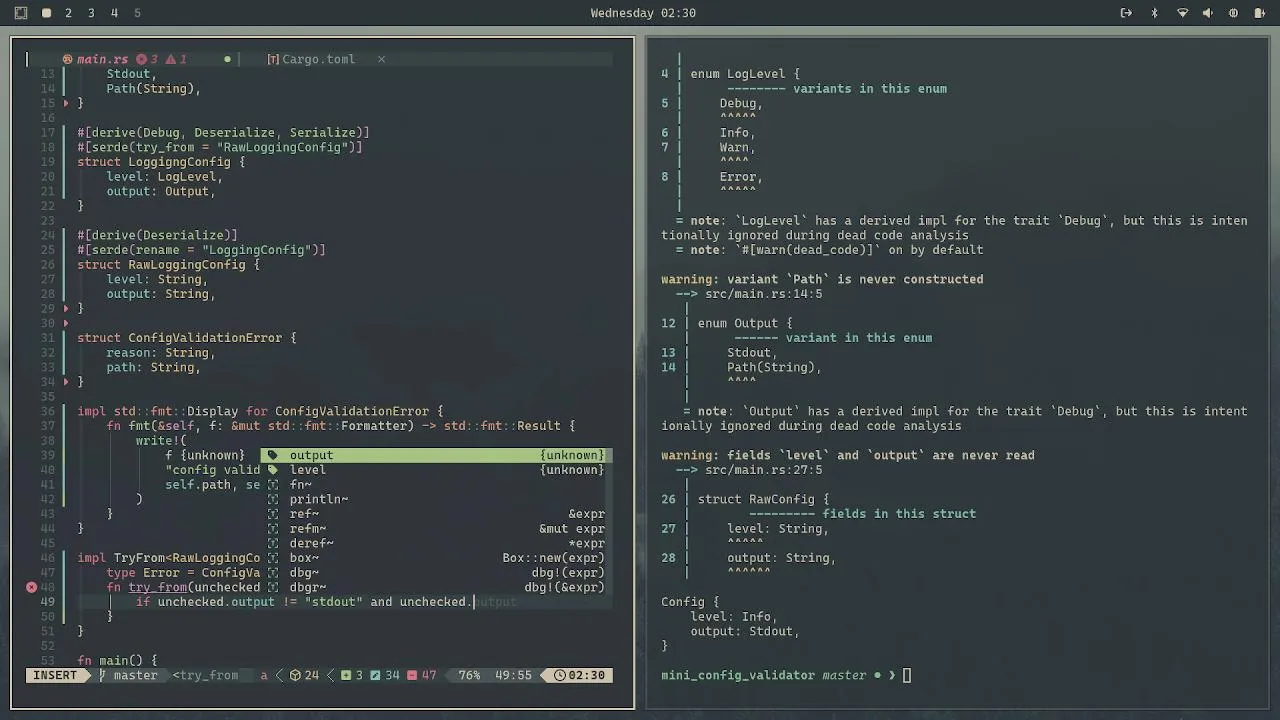The height and width of the screenshot is (720, 1280).
Task: Toggle the fold marker on line 34
Action: (66, 382)
